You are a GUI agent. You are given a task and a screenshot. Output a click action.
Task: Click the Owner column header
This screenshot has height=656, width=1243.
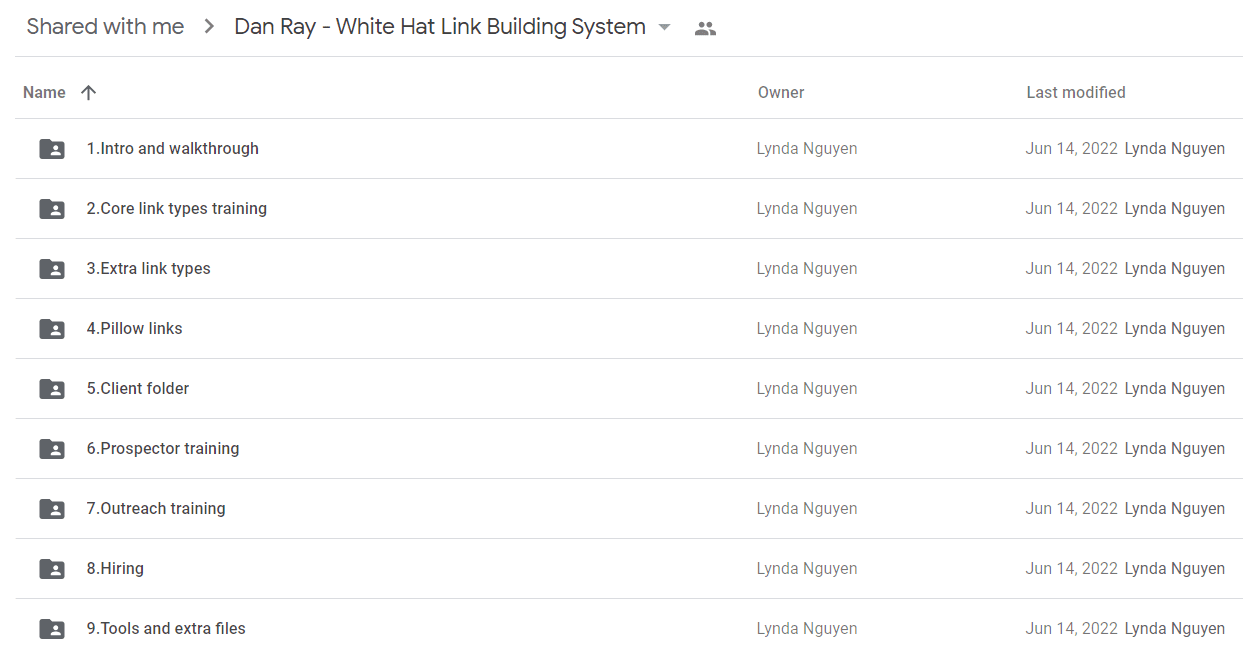point(781,92)
